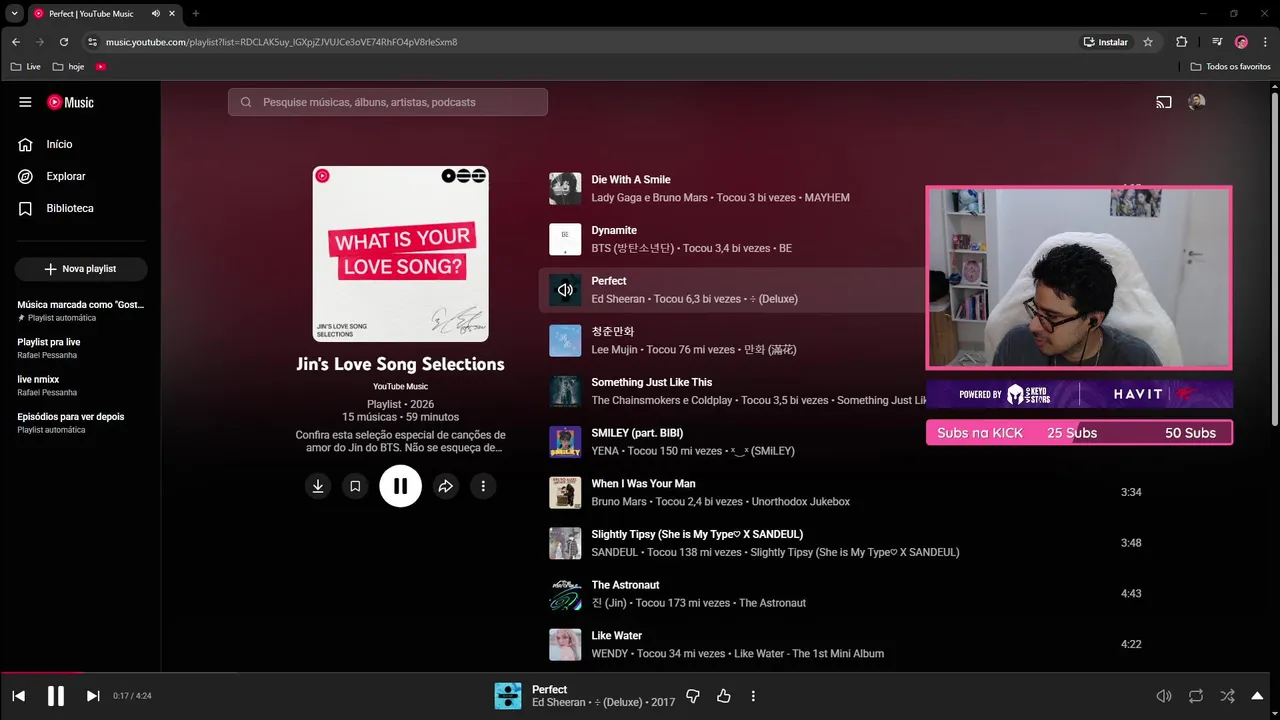Open Unorthodox Jukebox album link
Viewport: 1280px width, 720px height.
click(801, 502)
